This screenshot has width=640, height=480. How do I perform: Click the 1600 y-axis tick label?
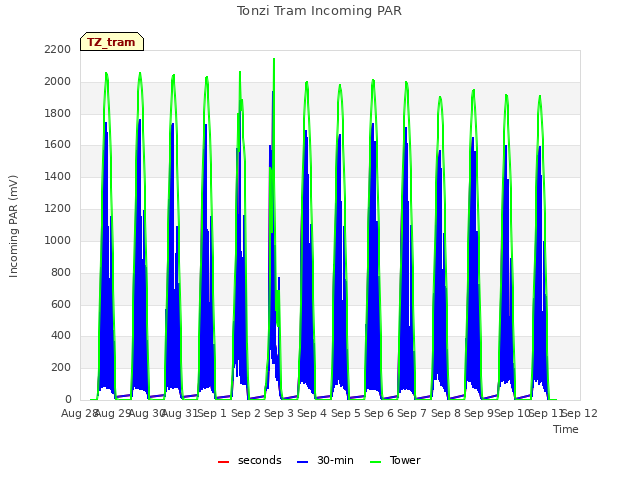point(58,144)
